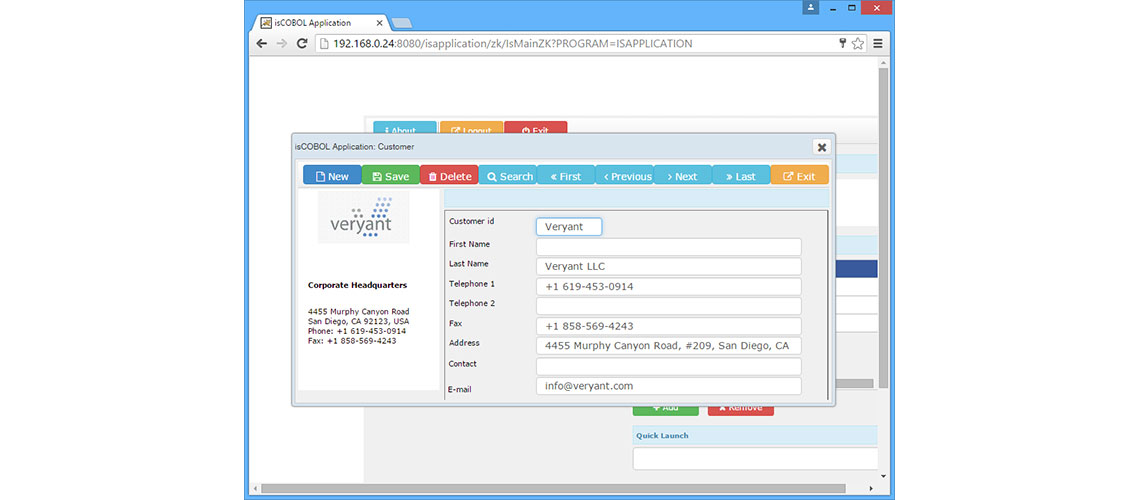The image size is (1140, 500).
Task: Click the Fax number field
Action: 669,326
